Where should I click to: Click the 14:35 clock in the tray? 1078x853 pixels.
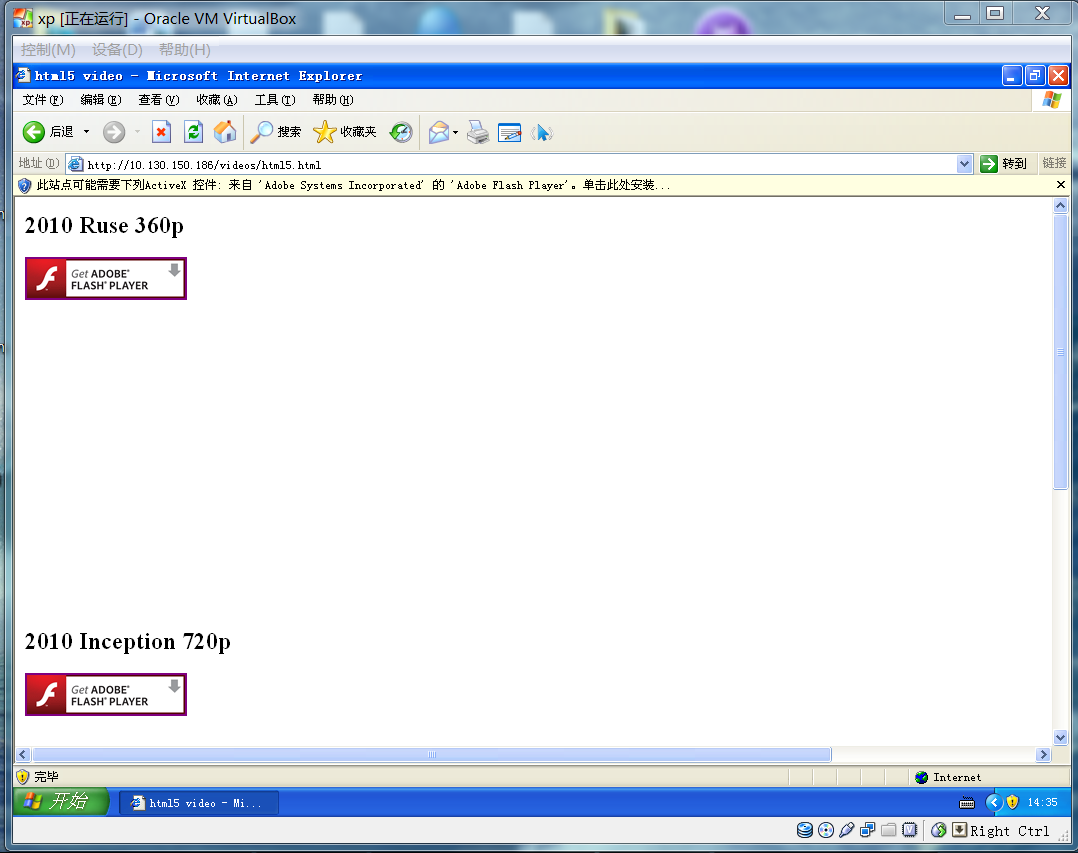tap(1042, 802)
